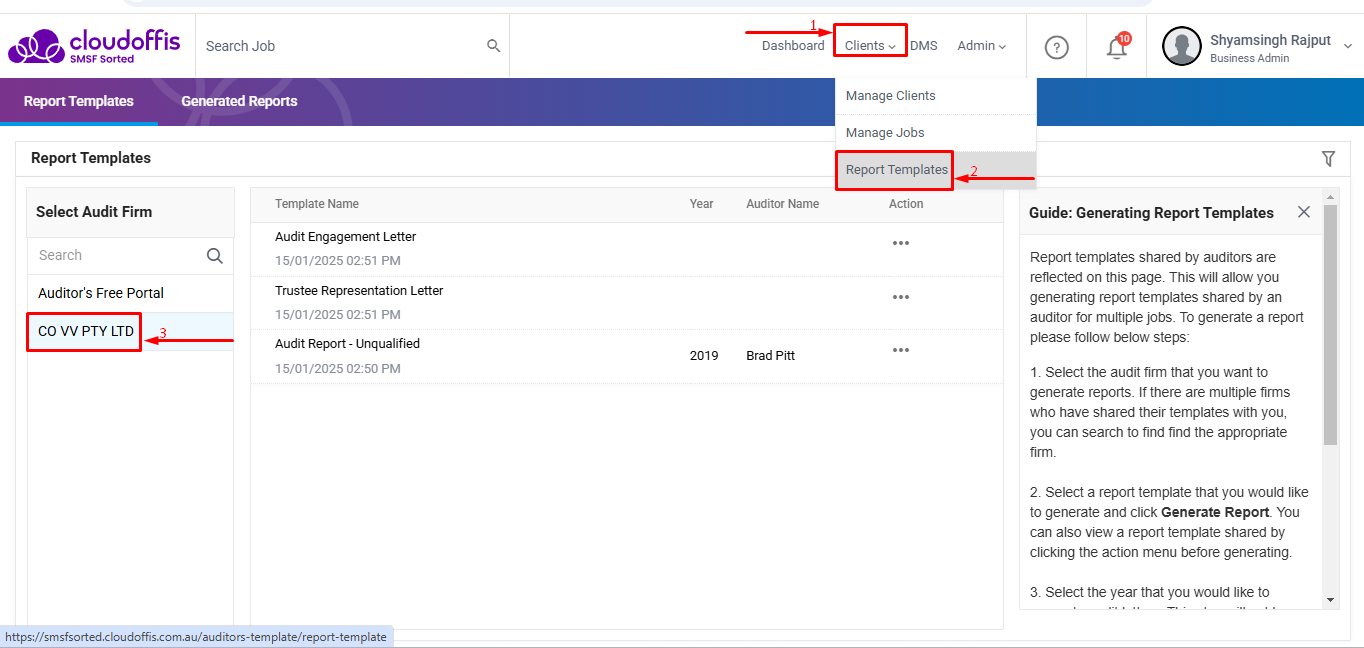Expand the Clients dropdown menu

(870, 46)
